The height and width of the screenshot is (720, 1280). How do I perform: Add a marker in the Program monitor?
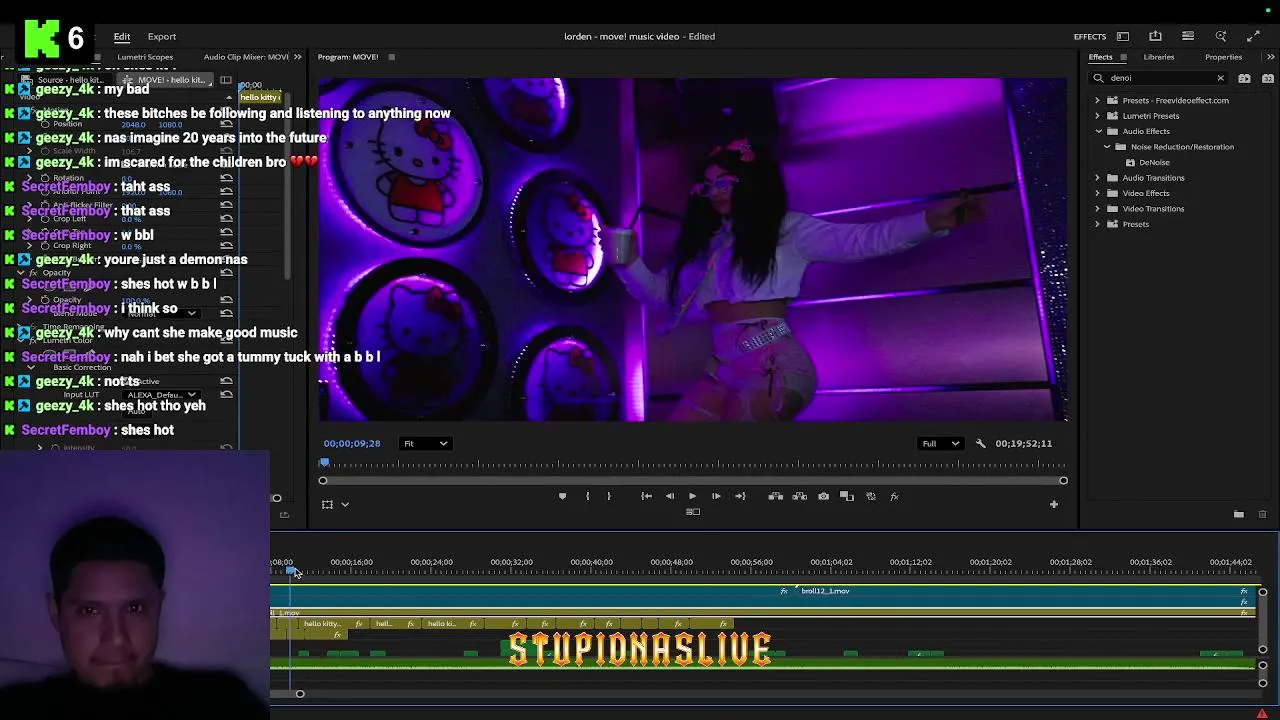click(x=562, y=496)
